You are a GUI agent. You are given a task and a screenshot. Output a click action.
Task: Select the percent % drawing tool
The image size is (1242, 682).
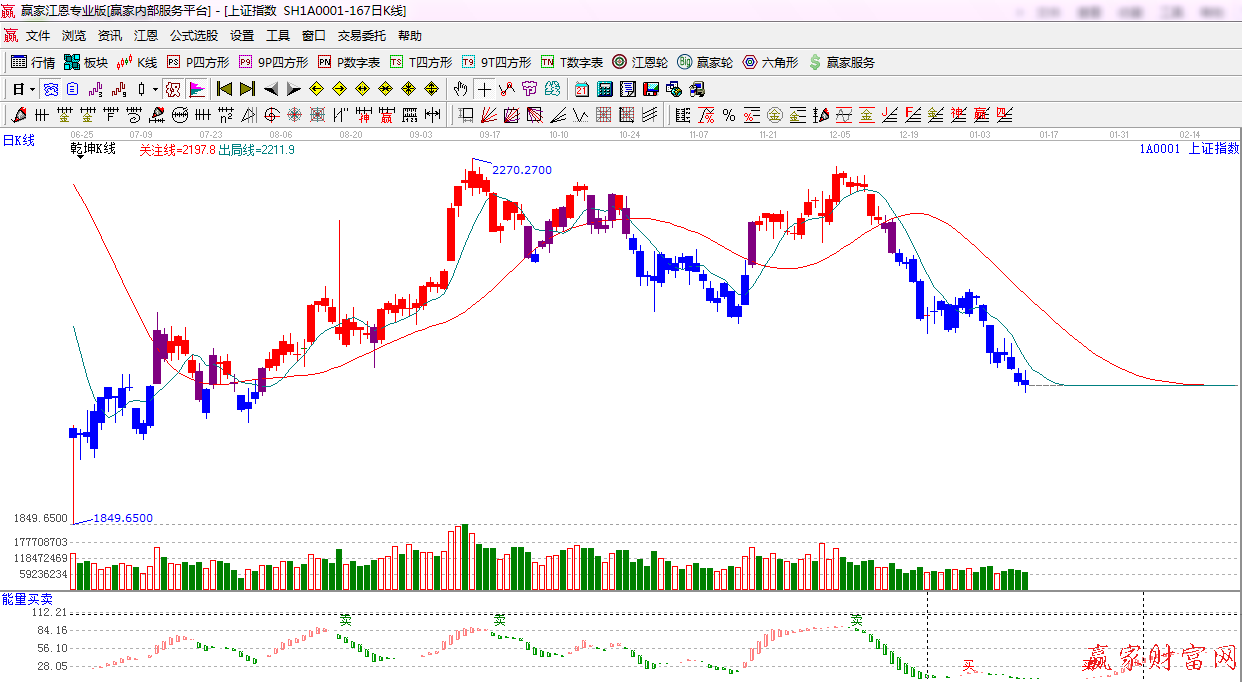729,115
